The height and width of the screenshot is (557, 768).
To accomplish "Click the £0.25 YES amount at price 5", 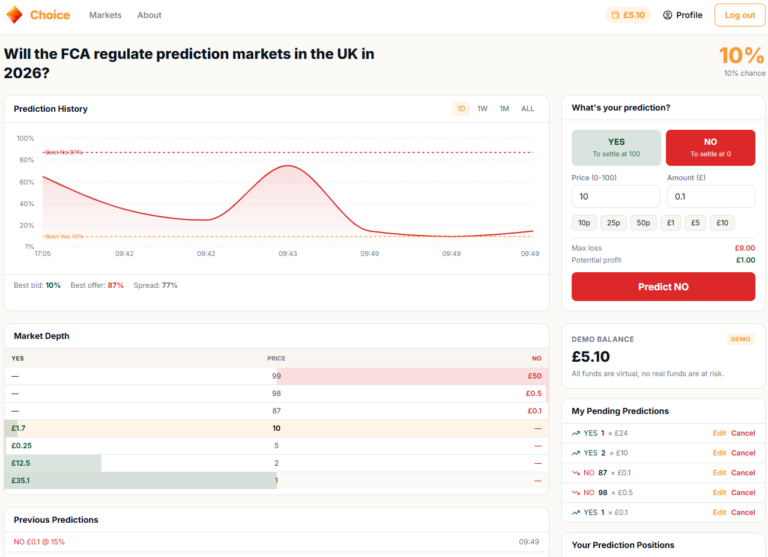I will (x=22, y=446).
